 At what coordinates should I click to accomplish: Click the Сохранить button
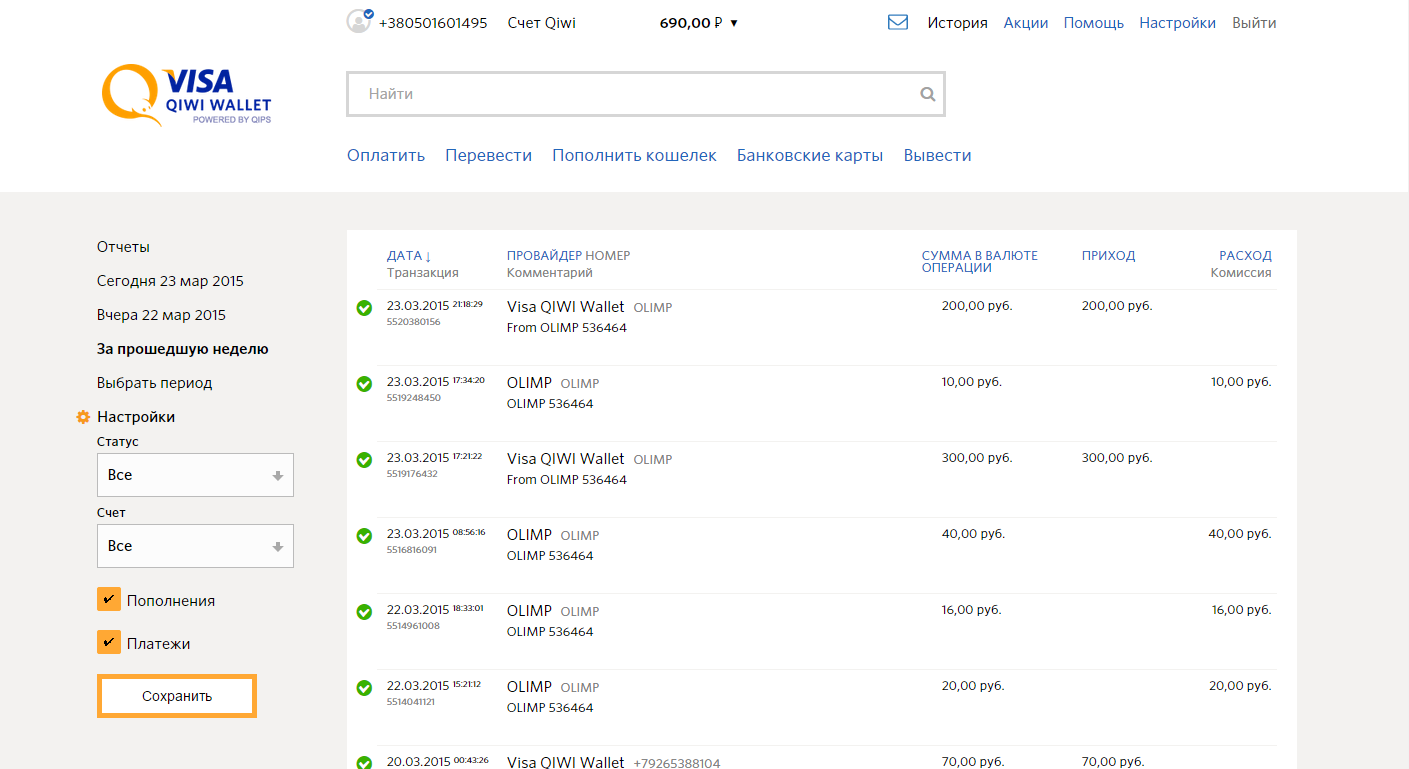click(x=177, y=696)
